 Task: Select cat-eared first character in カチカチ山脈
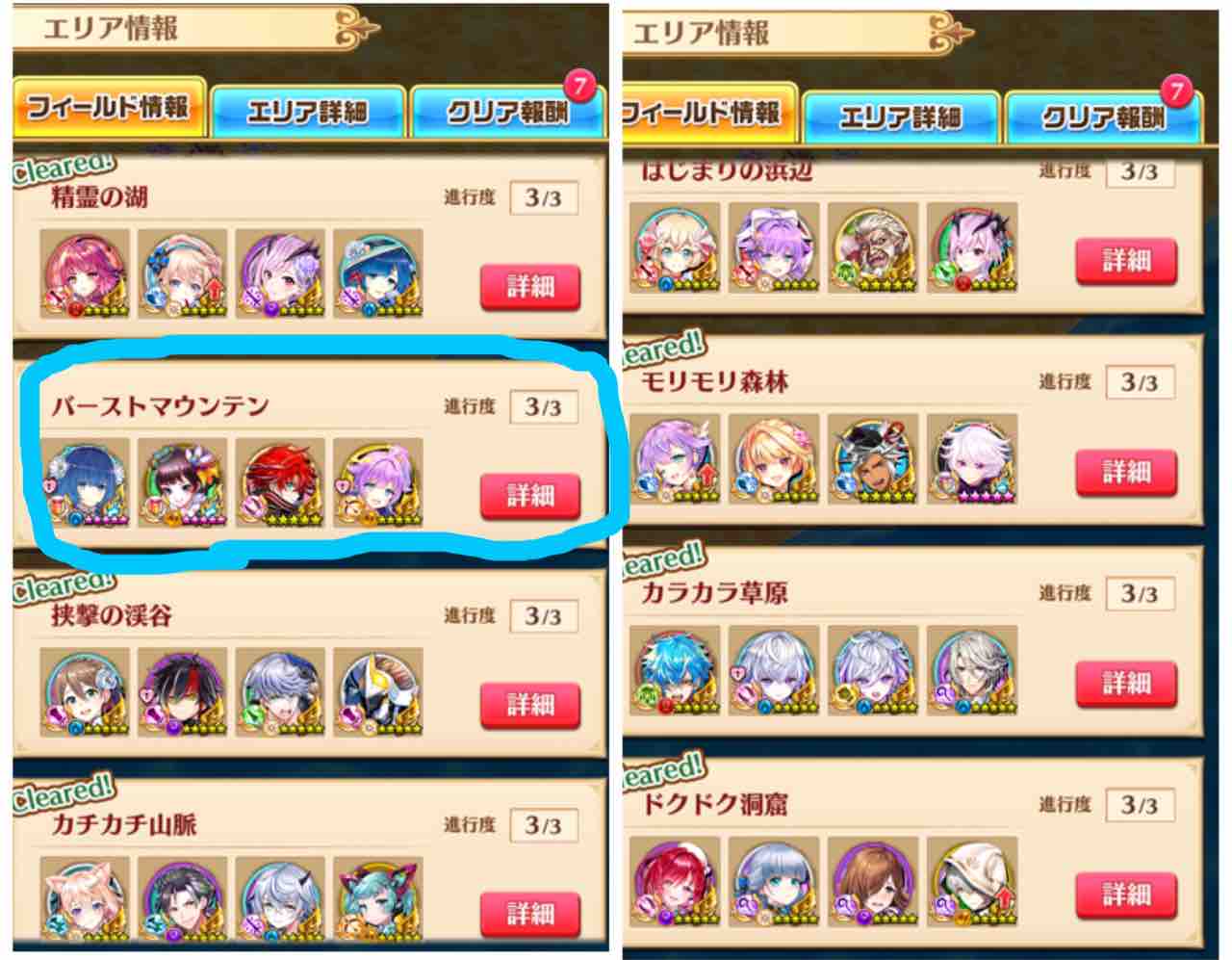(x=85, y=899)
